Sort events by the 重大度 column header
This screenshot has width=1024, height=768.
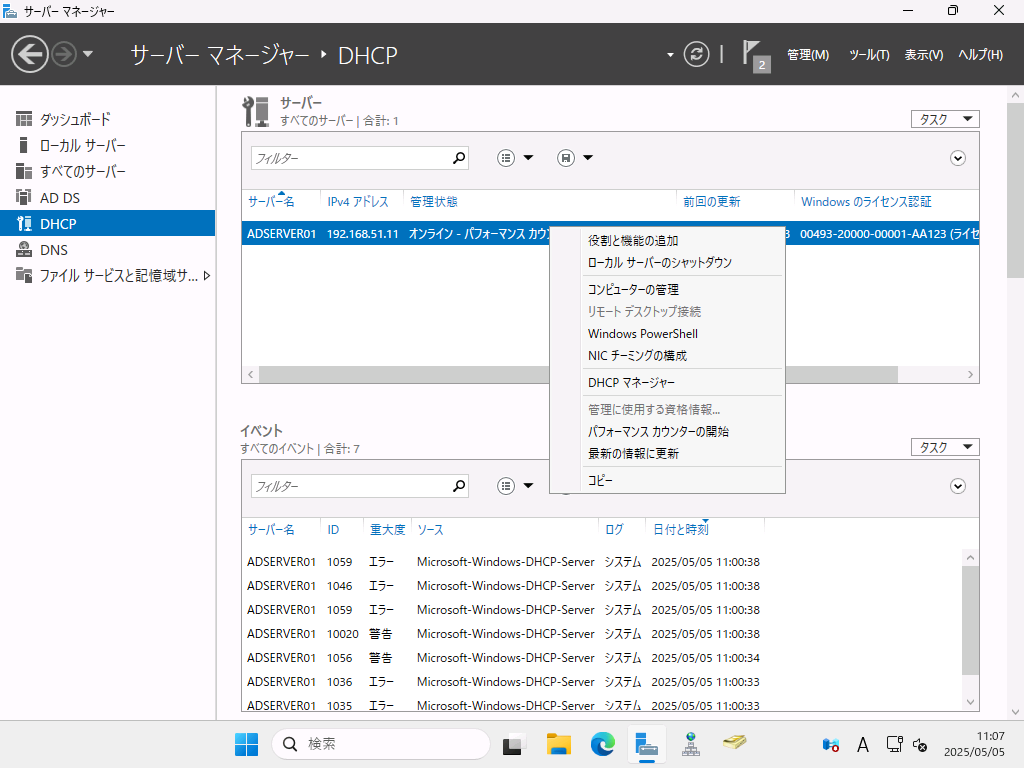387,530
